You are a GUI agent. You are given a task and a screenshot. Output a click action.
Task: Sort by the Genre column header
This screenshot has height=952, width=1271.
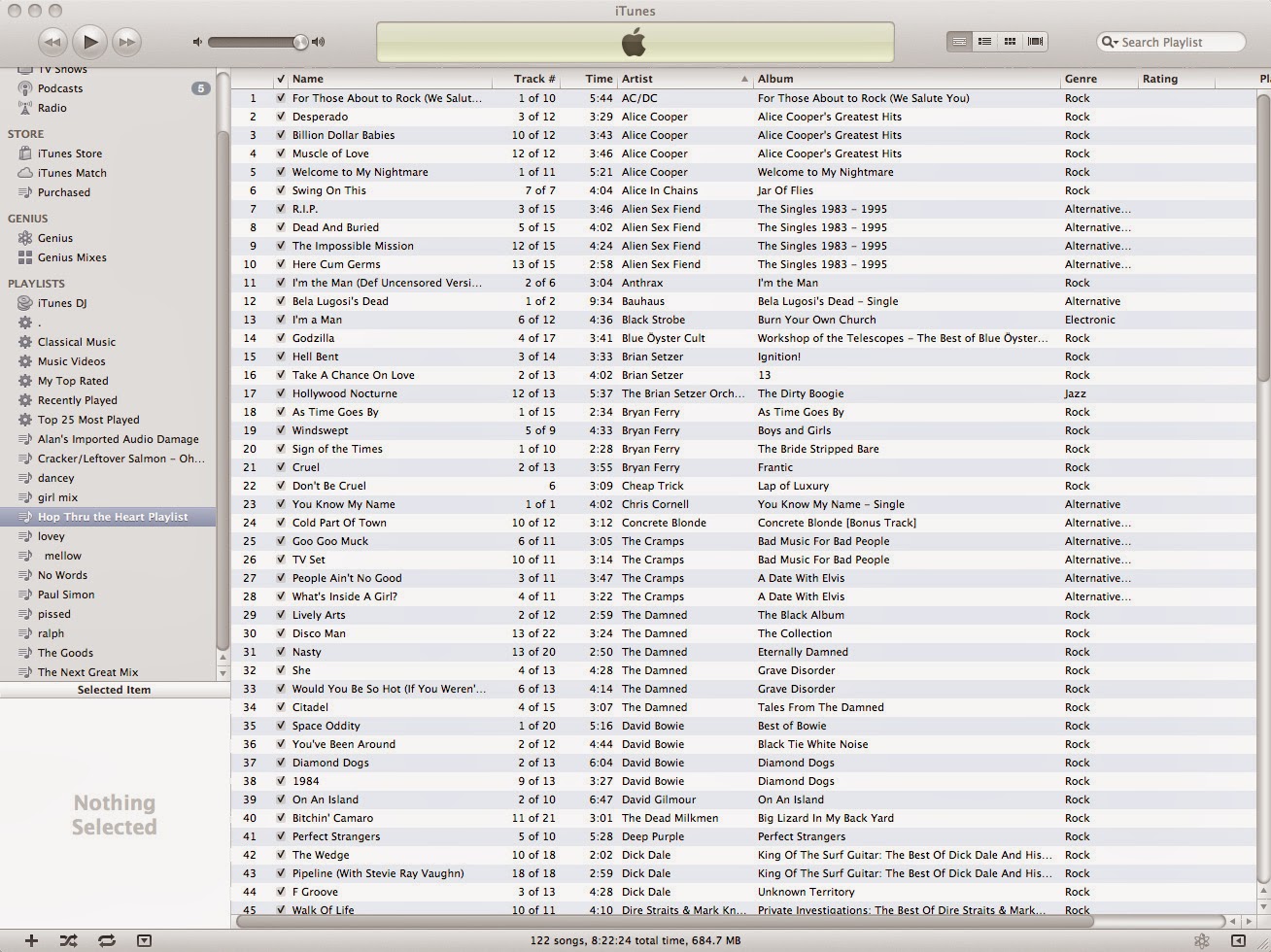point(1099,79)
